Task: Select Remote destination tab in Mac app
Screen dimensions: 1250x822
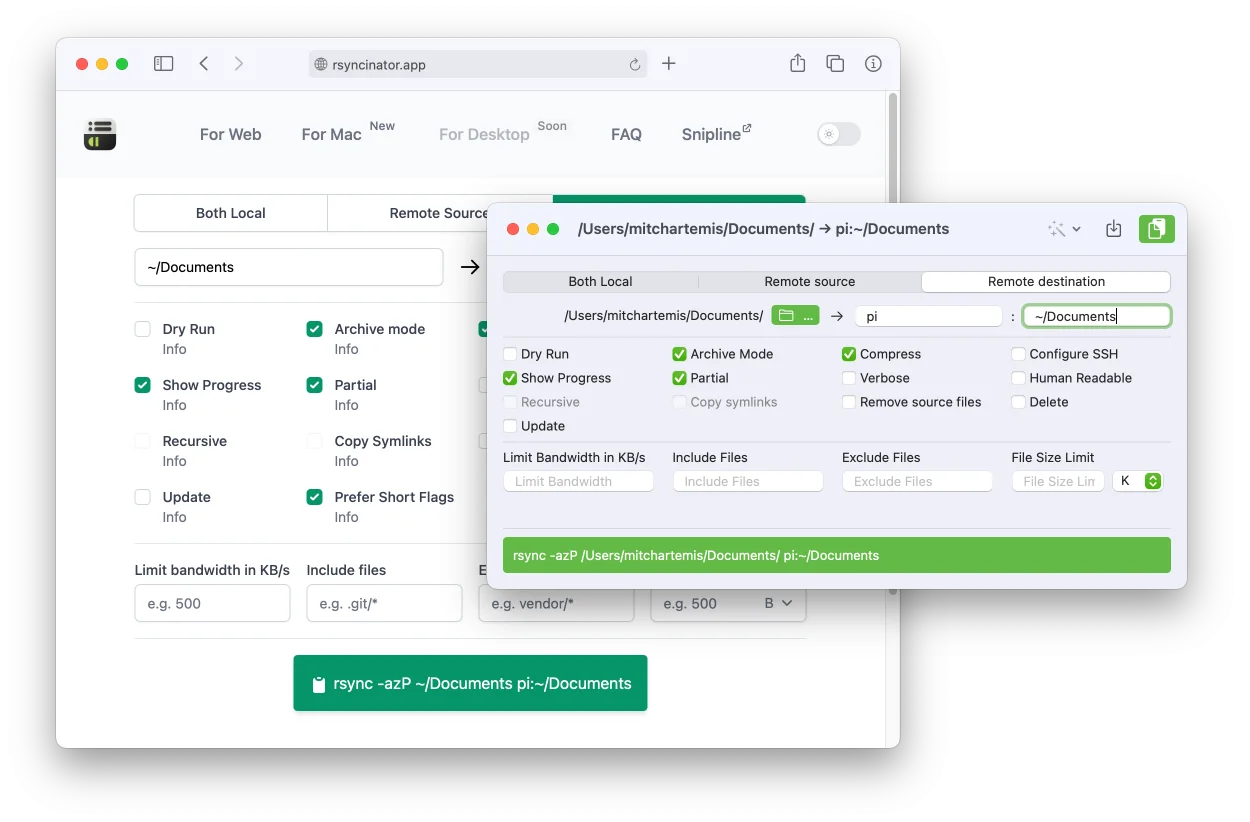Action: pyautogui.click(x=1046, y=282)
